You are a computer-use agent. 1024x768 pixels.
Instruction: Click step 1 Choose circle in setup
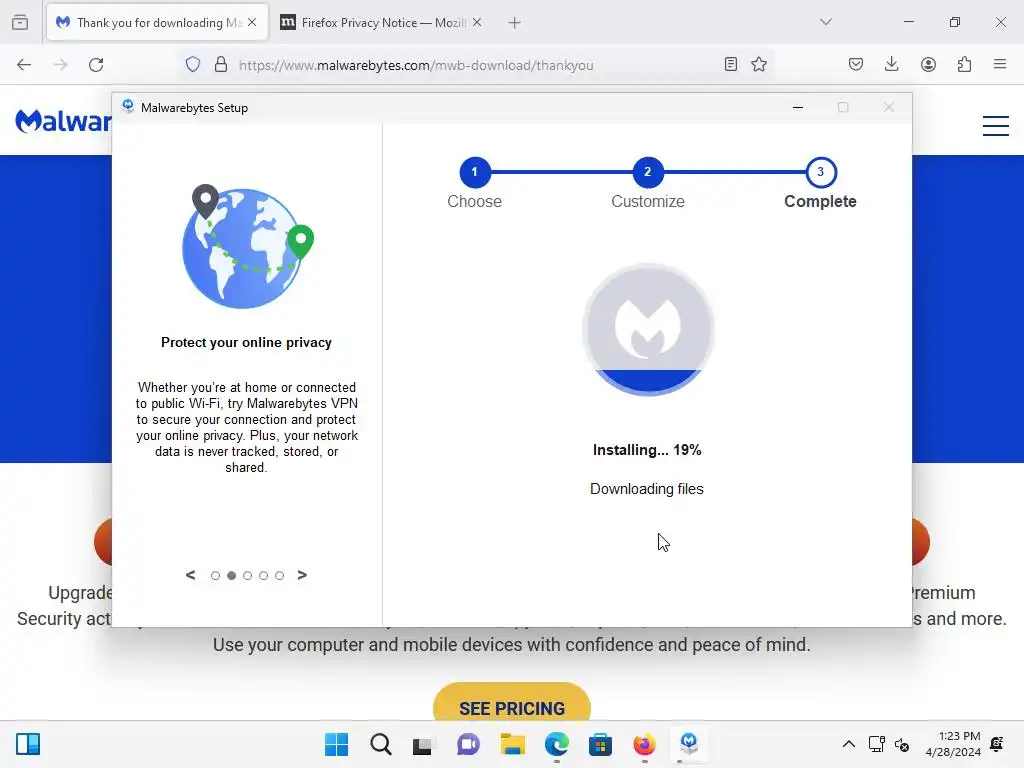coord(475,172)
